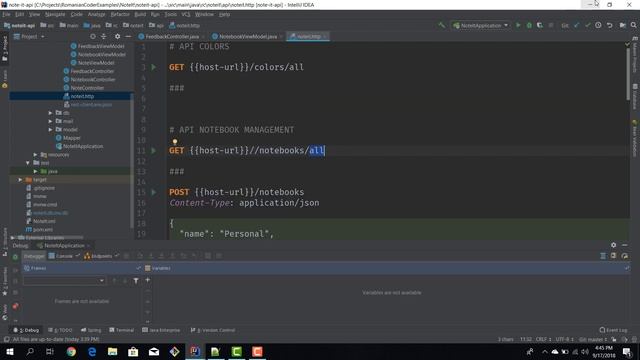Open the VCS menu
The image size is (640, 360).
[x=186, y=14]
